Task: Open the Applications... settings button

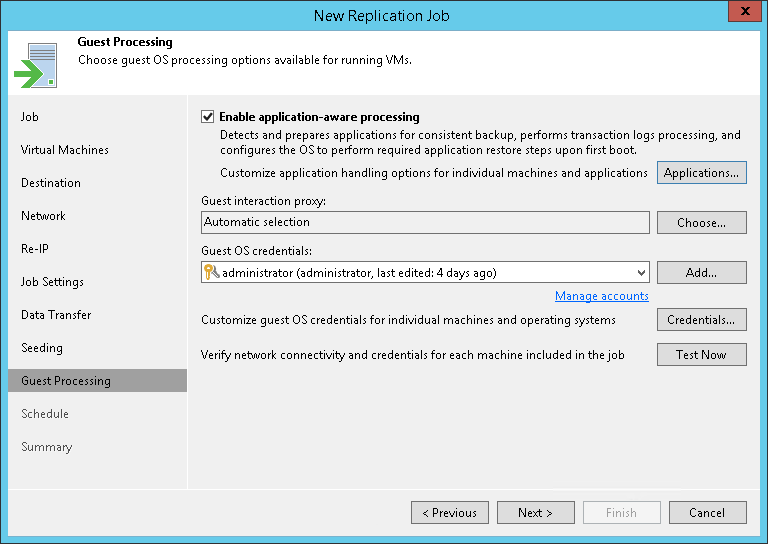Action: point(701,173)
